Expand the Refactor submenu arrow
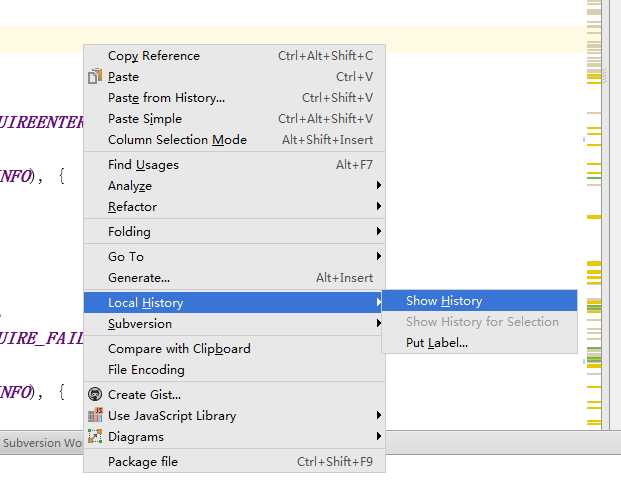Image resolution: width=621 pixels, height=496 pixels. coord(379,206)
